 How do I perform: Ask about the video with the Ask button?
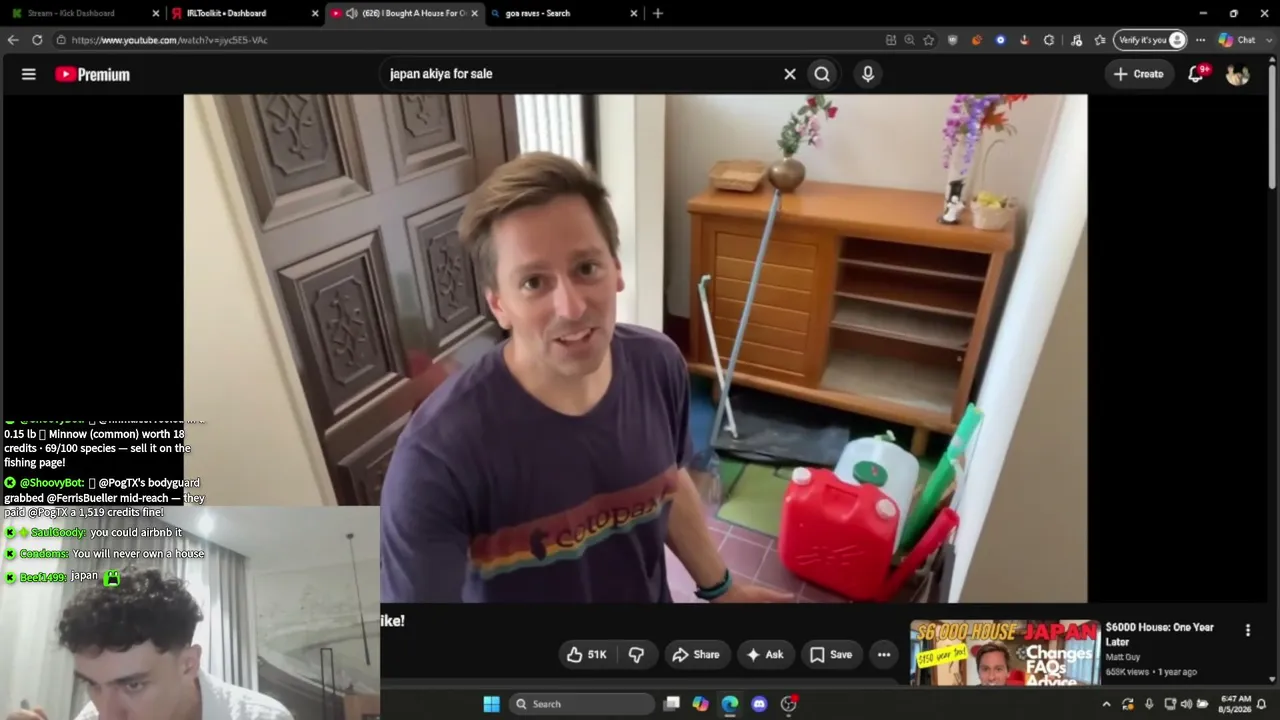pyautogui.click(x=764, y=655)
